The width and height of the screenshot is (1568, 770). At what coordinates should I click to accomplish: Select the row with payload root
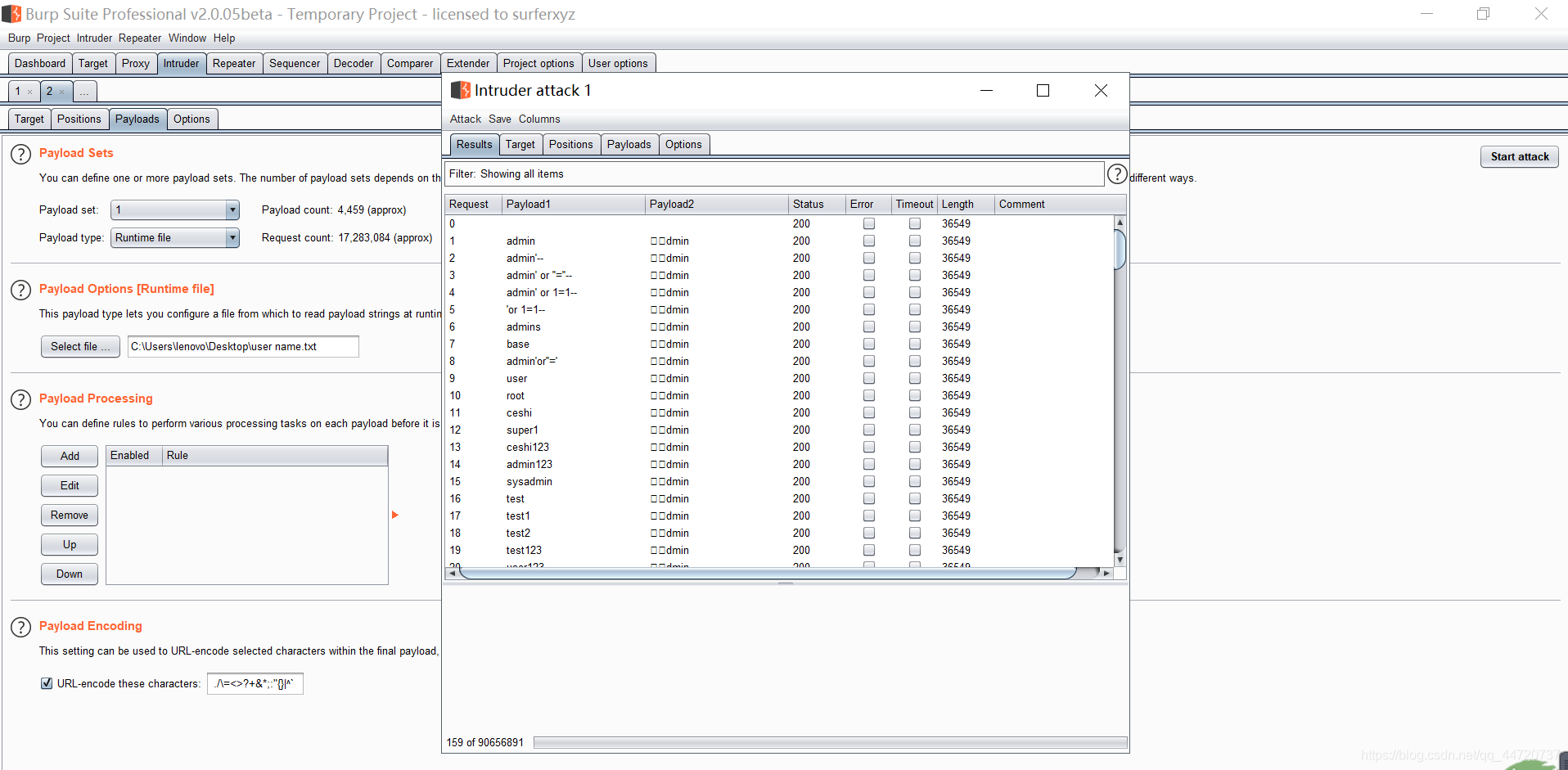780,395
